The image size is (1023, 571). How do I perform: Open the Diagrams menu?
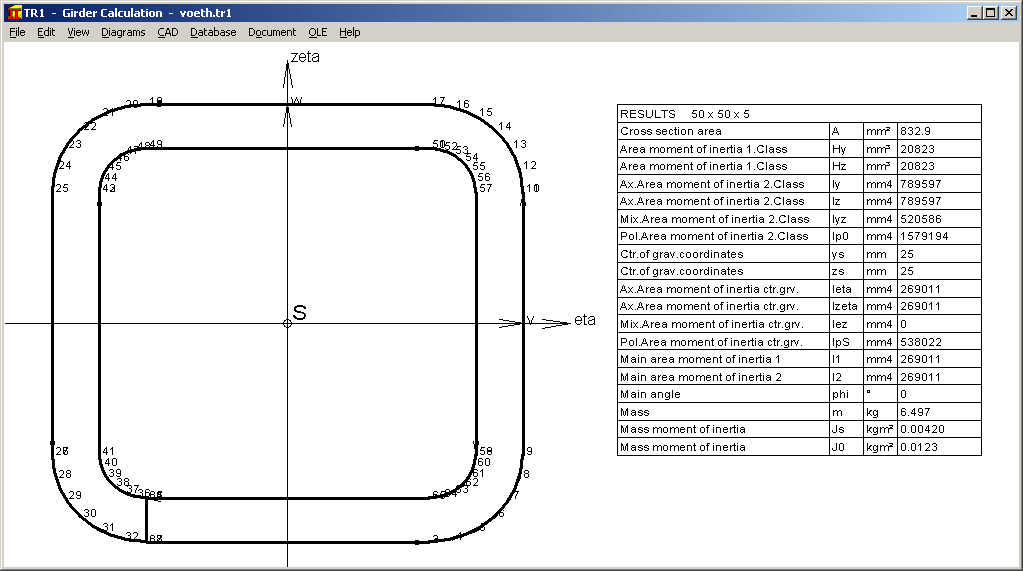[123, 32]
